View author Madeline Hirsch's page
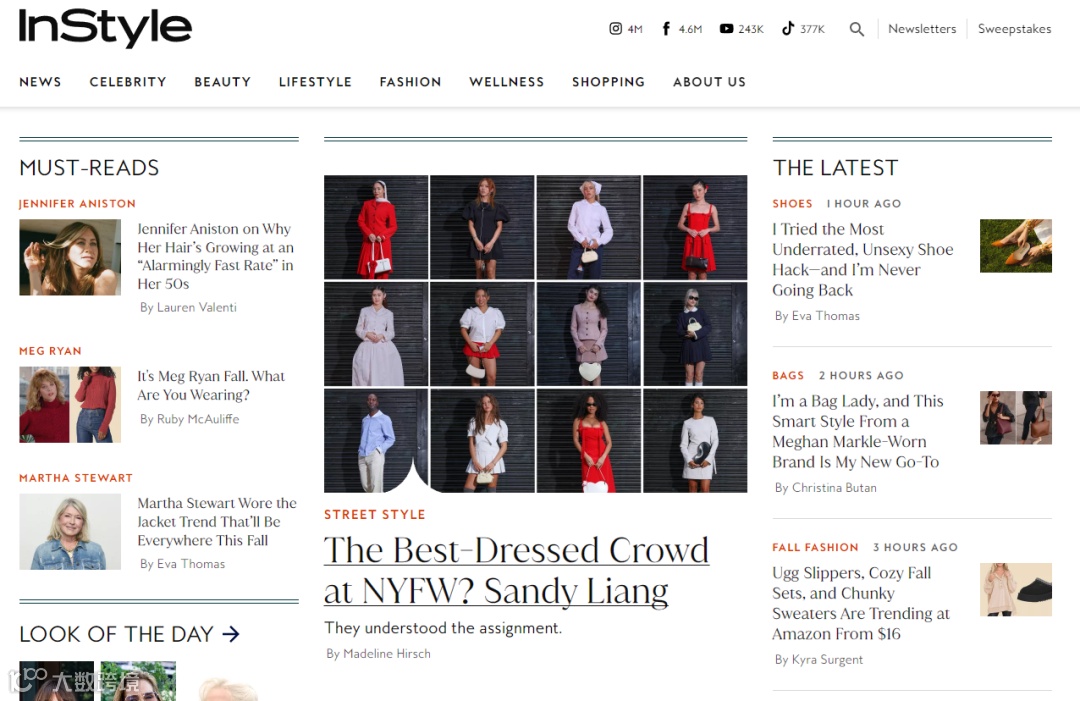 [x=387, y=653]
